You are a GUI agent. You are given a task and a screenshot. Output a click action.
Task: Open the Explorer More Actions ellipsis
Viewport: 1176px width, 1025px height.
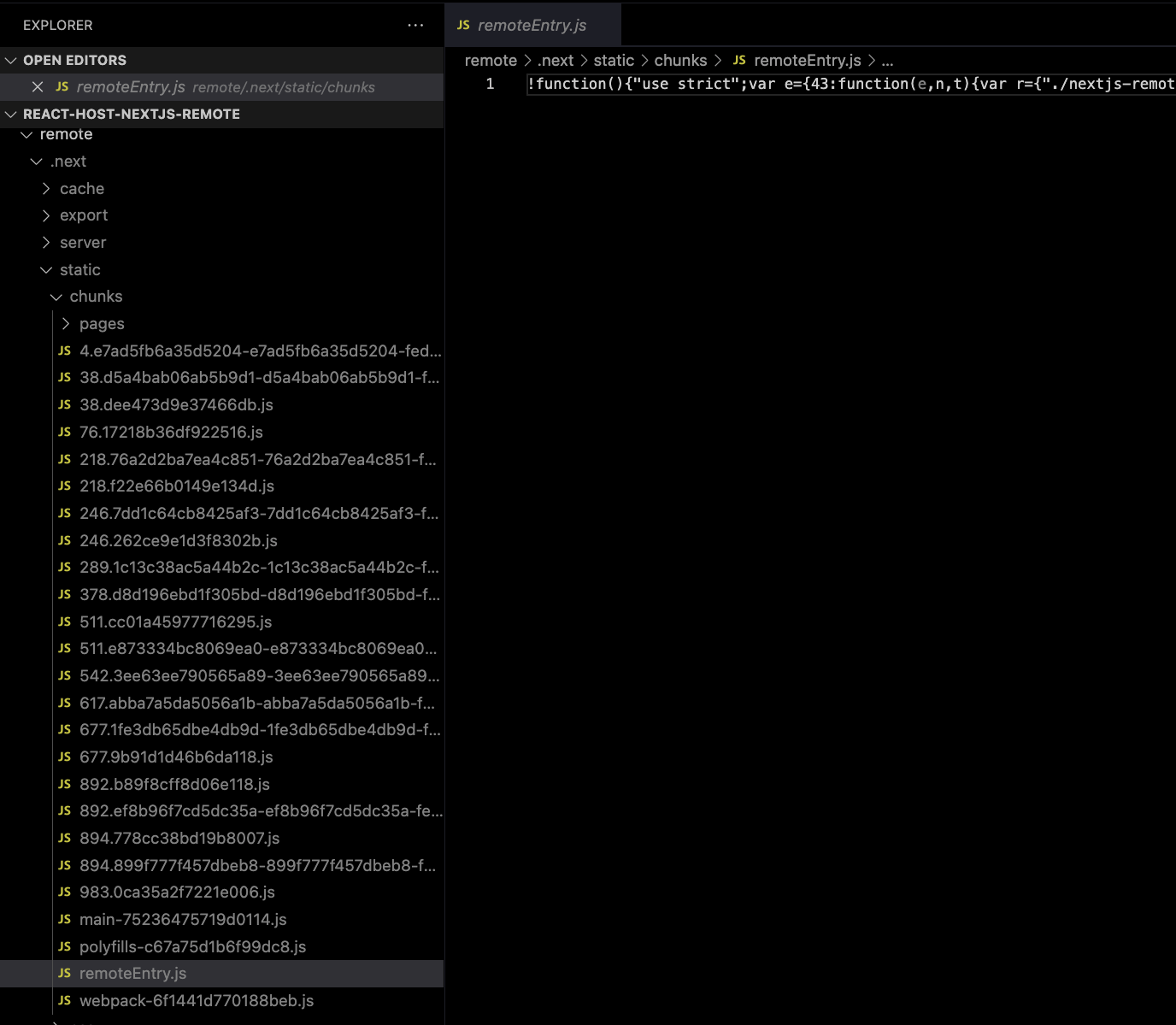click(x=415, y=25)
